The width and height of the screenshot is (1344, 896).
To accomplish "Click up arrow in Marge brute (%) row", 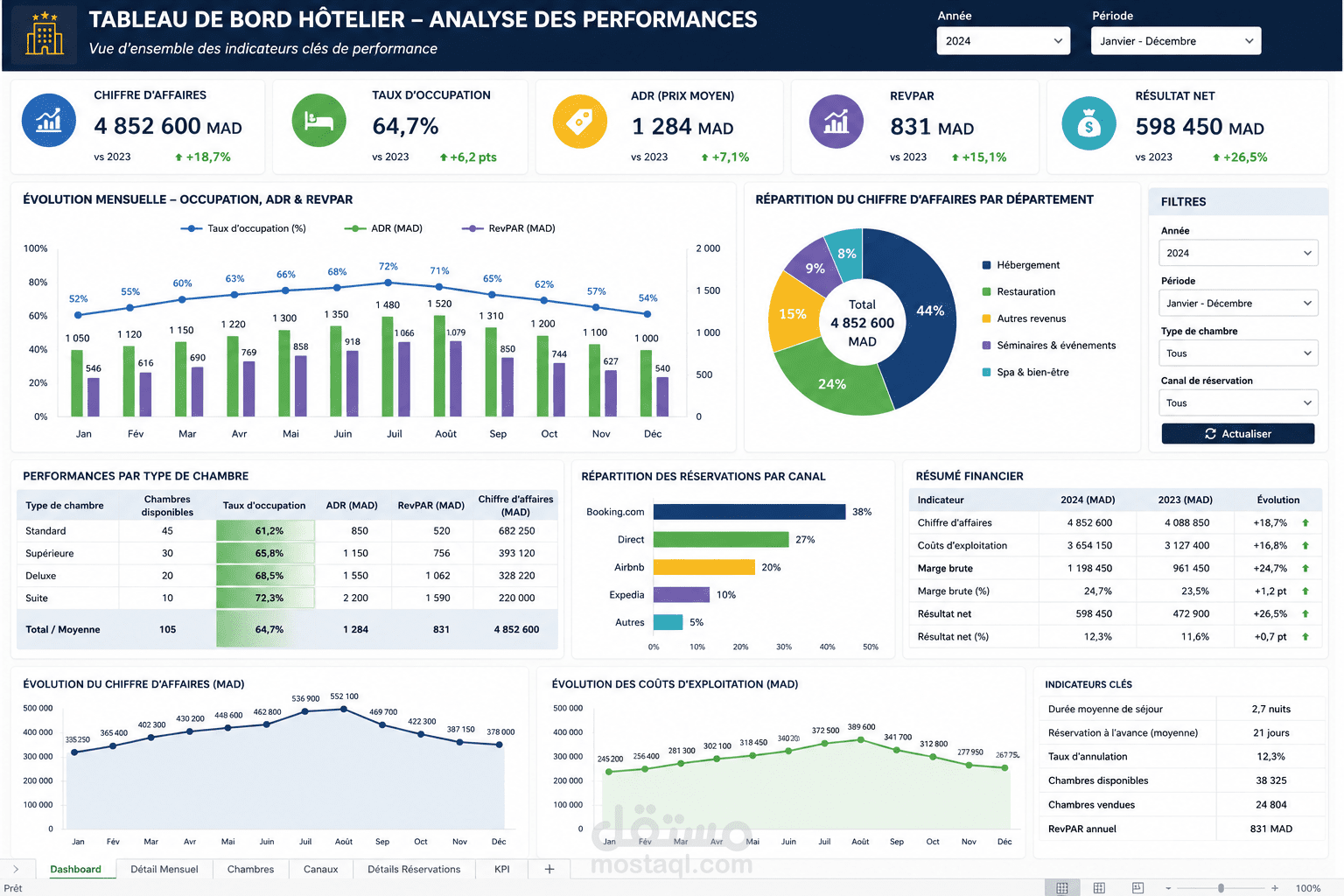I will [1305, 591].
